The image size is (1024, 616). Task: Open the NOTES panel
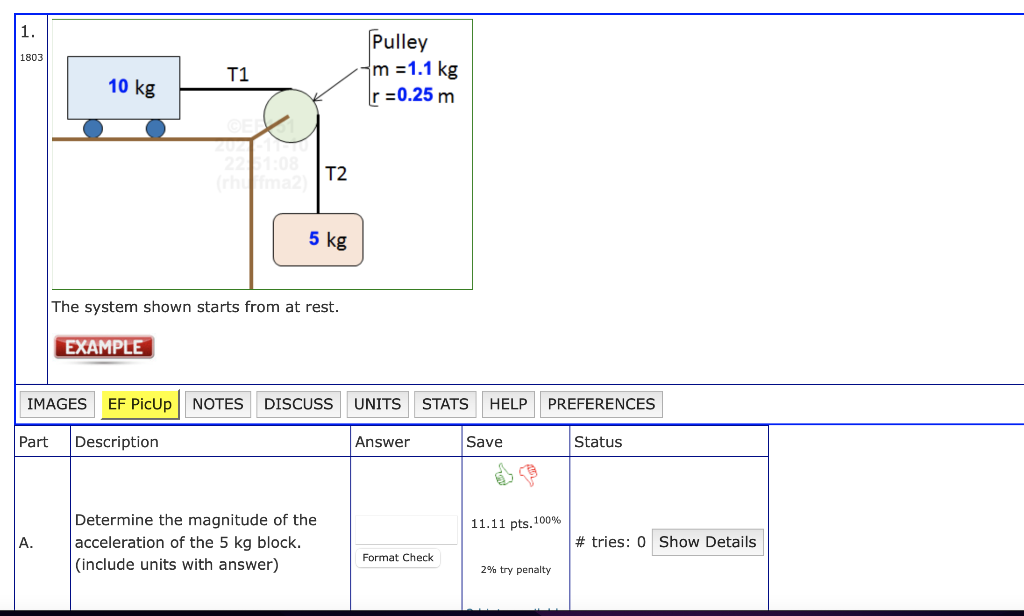(x=217, y=404)
